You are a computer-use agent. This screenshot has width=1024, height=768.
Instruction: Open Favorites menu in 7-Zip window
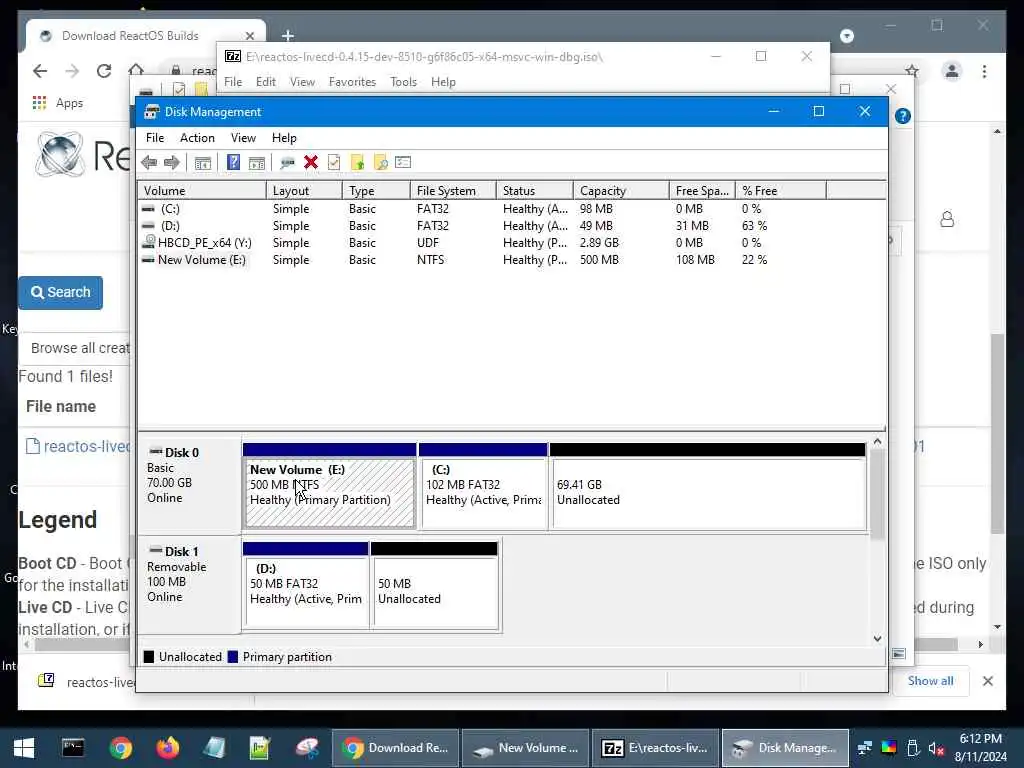(x=352, y=82)
